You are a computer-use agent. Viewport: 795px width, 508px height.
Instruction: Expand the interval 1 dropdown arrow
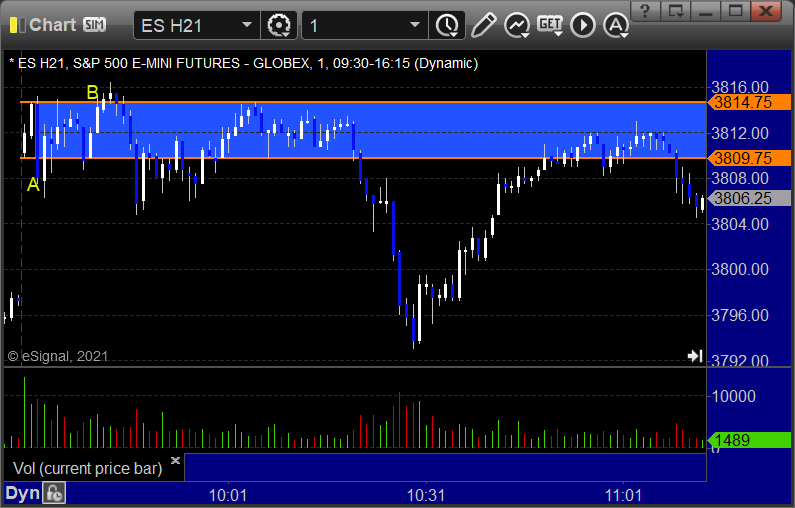[415, 25]
